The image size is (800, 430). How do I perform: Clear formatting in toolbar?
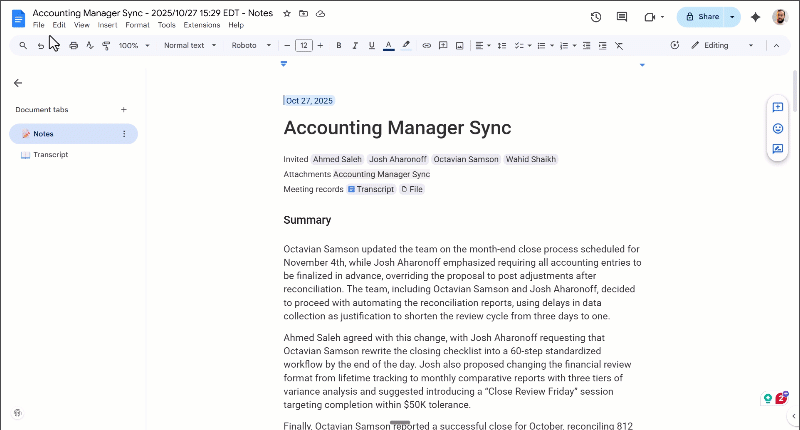(x=619, y=45)
